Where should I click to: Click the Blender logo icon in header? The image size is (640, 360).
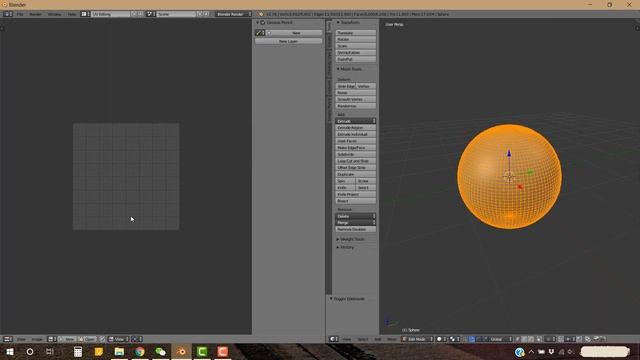point(261,14)
